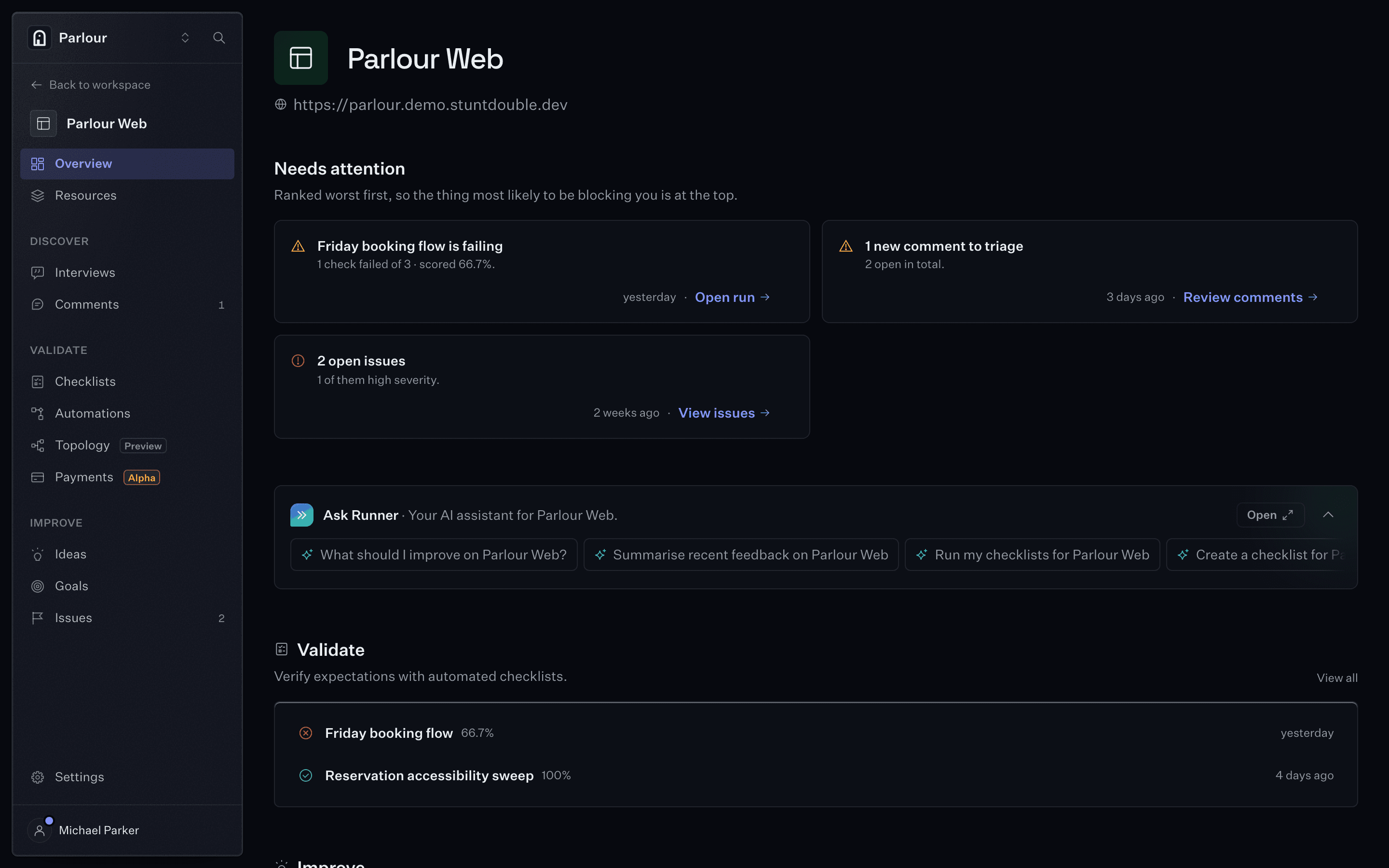The width and height of the screenshot is (1389, 868).
Task: Click failed status icon on Friday booking flow
Action: (306, 733)
